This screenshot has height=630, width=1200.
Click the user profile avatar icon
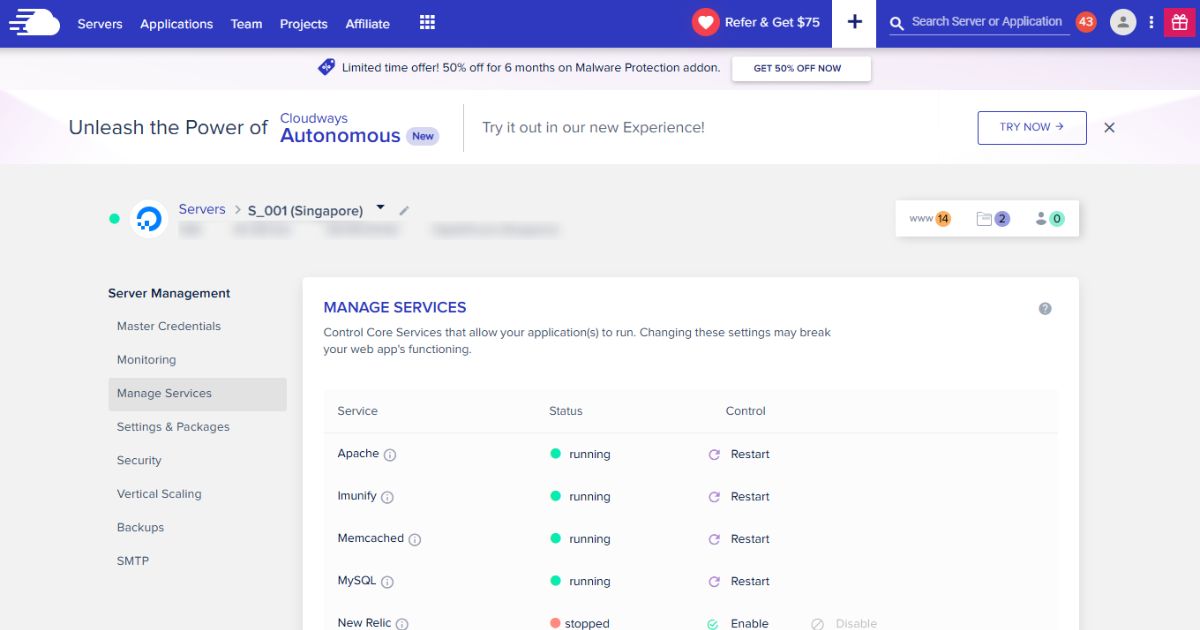coord(1123,23)
